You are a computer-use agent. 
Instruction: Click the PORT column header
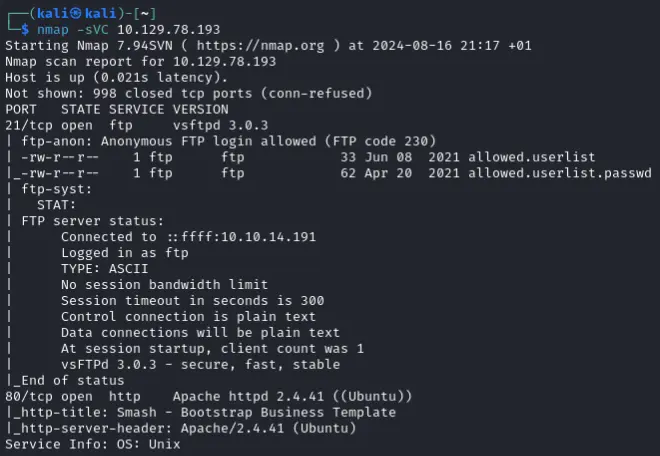pyautogui.click(x=21, y=109)
